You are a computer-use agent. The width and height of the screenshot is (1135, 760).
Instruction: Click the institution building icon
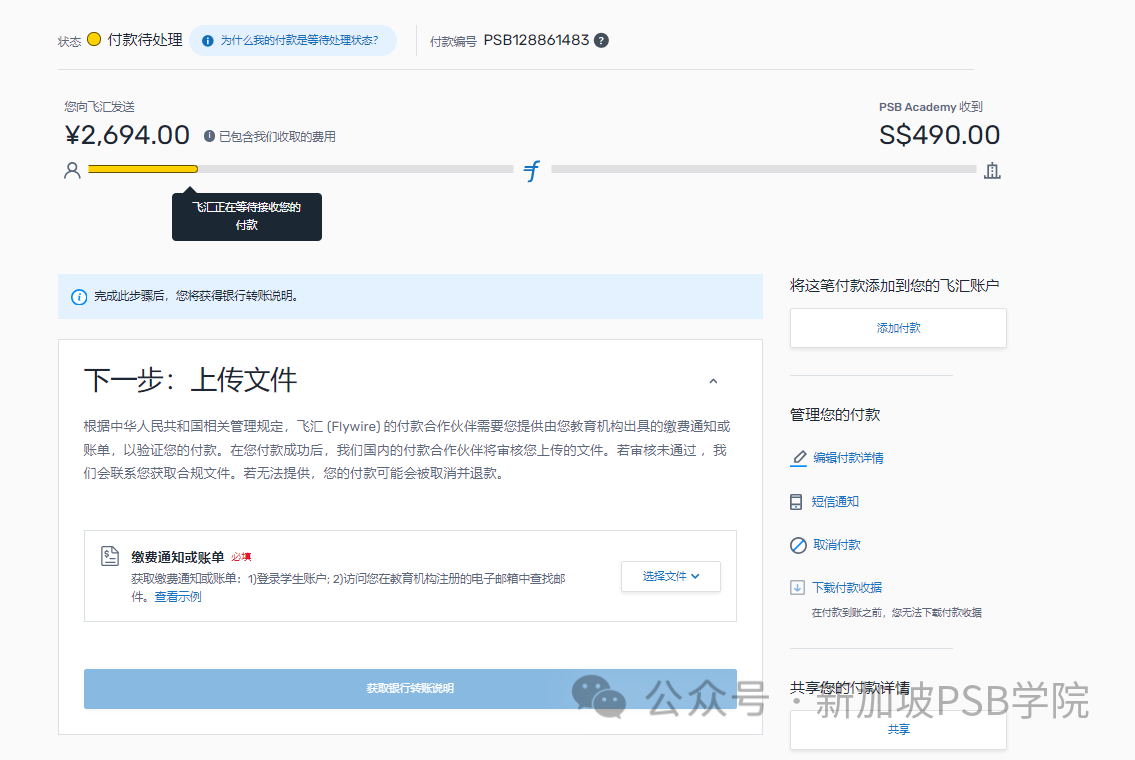coord(992,170)
